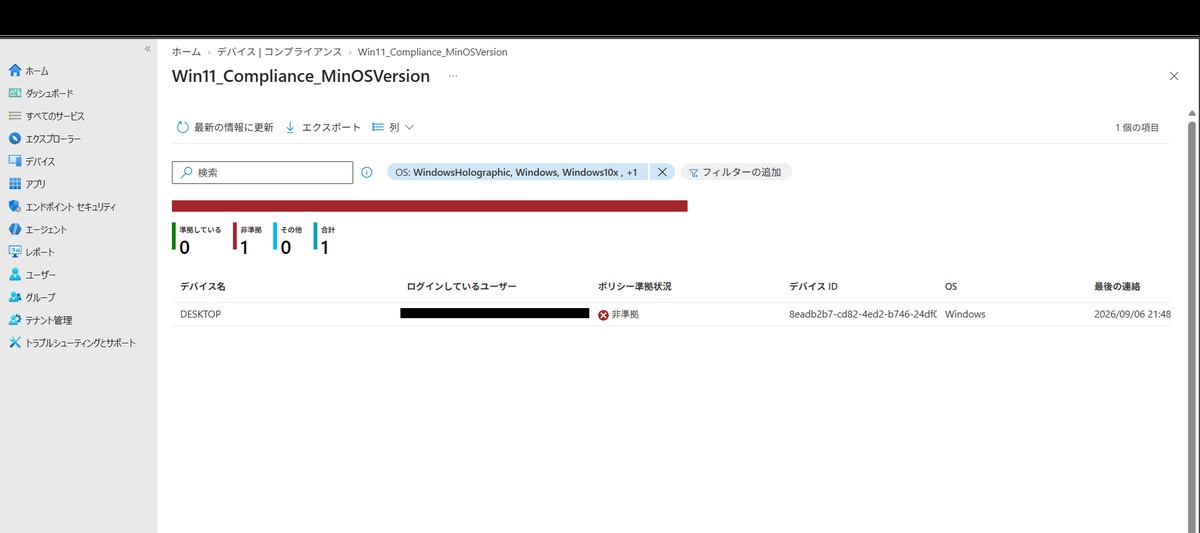
Task: Click the Troubleshooting and support wrench icon
Action: (x=14, y=343)
